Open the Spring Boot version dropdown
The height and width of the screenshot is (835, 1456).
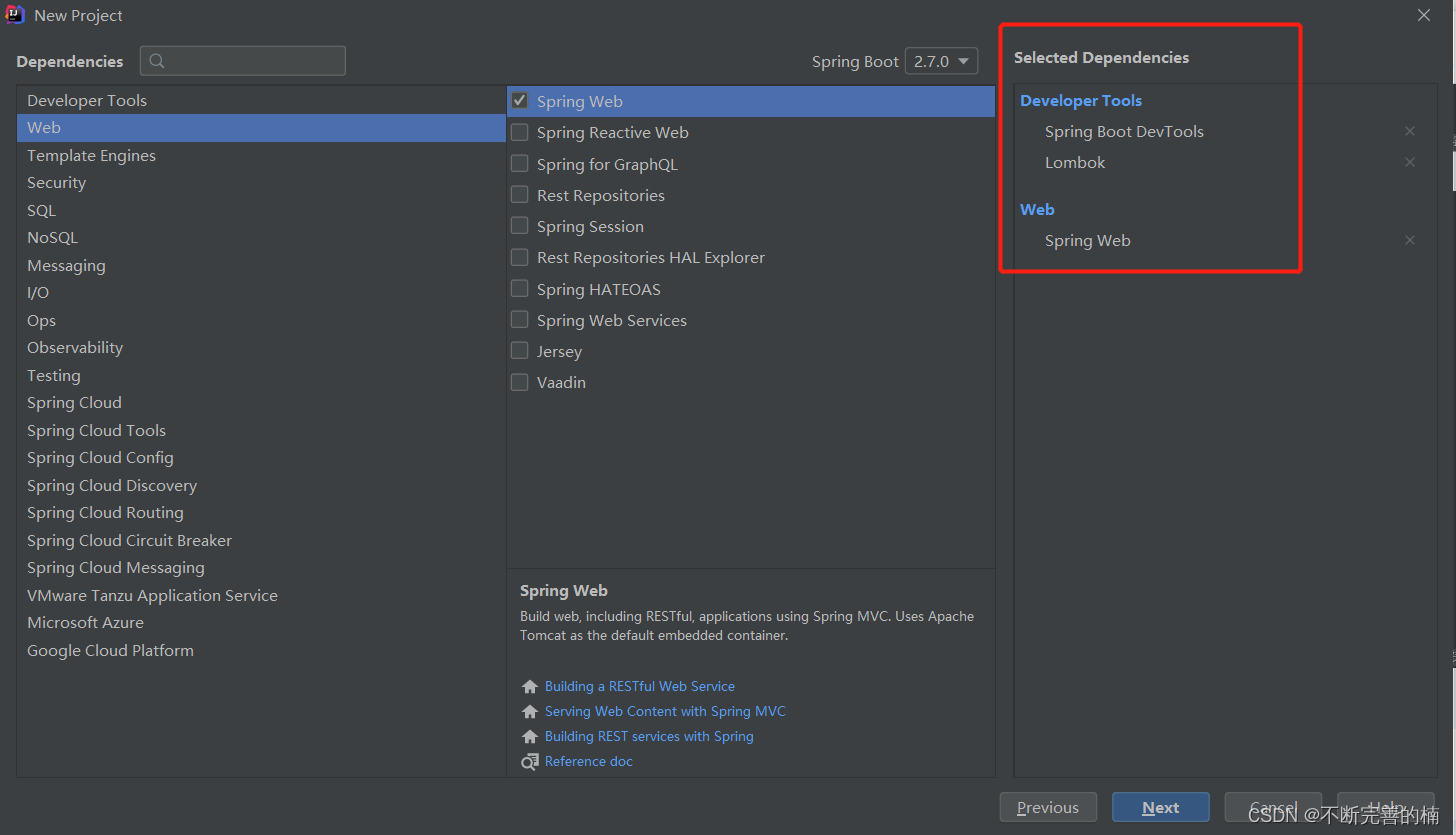[x=941, y=61]
